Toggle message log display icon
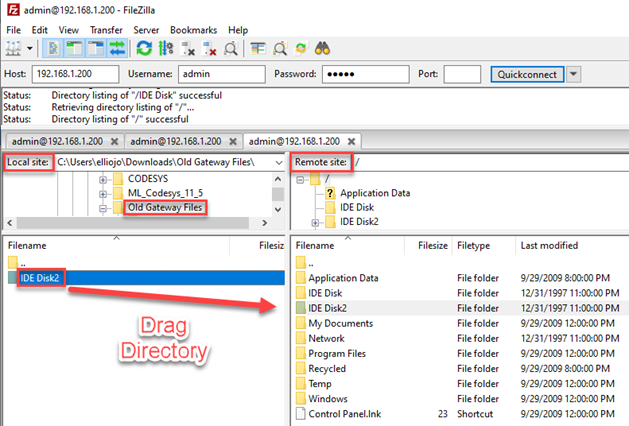This screenshot has height=426, width=629. tap(54, 47)
